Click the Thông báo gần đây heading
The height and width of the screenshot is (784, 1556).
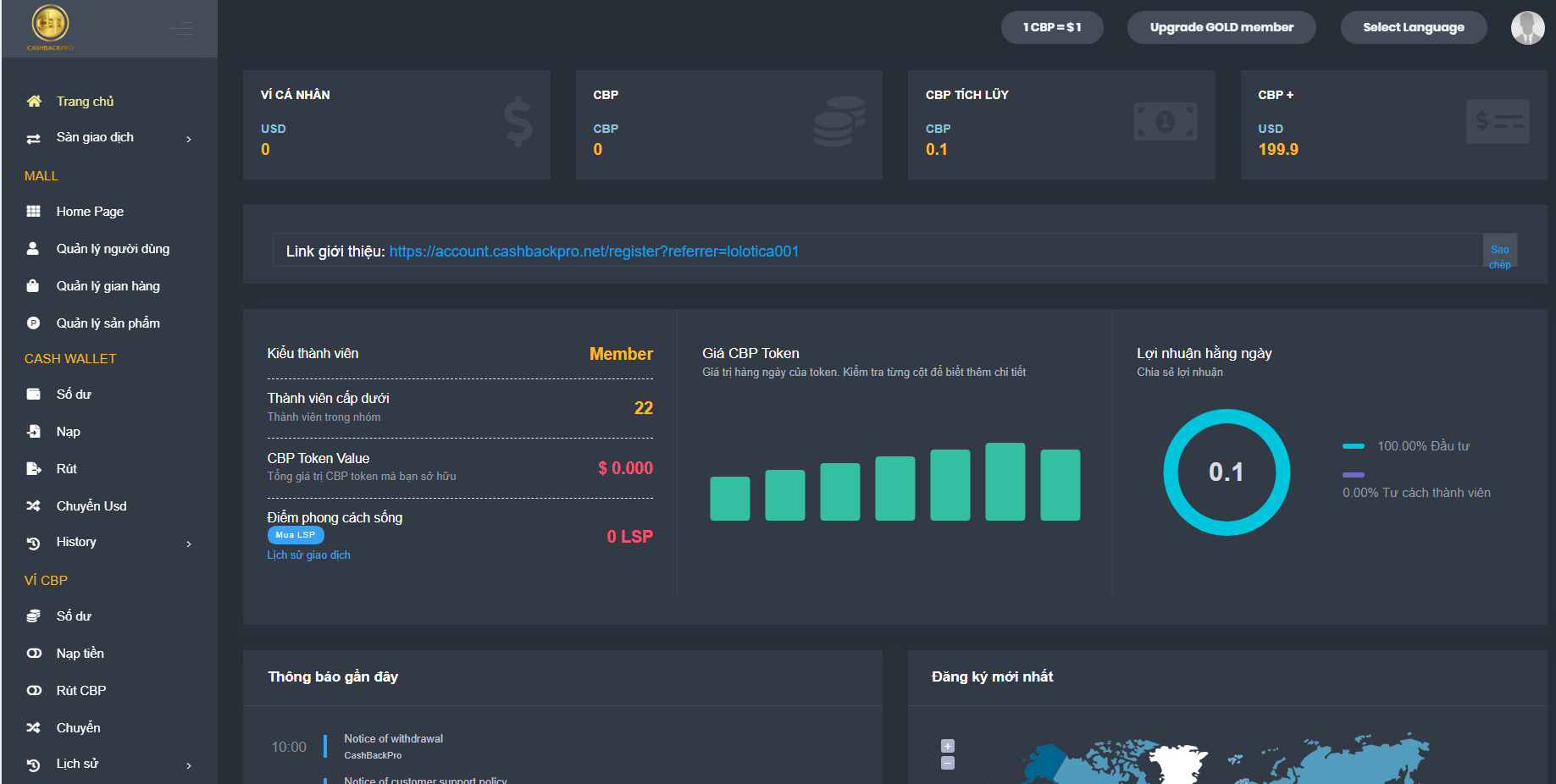coord(333,676)
